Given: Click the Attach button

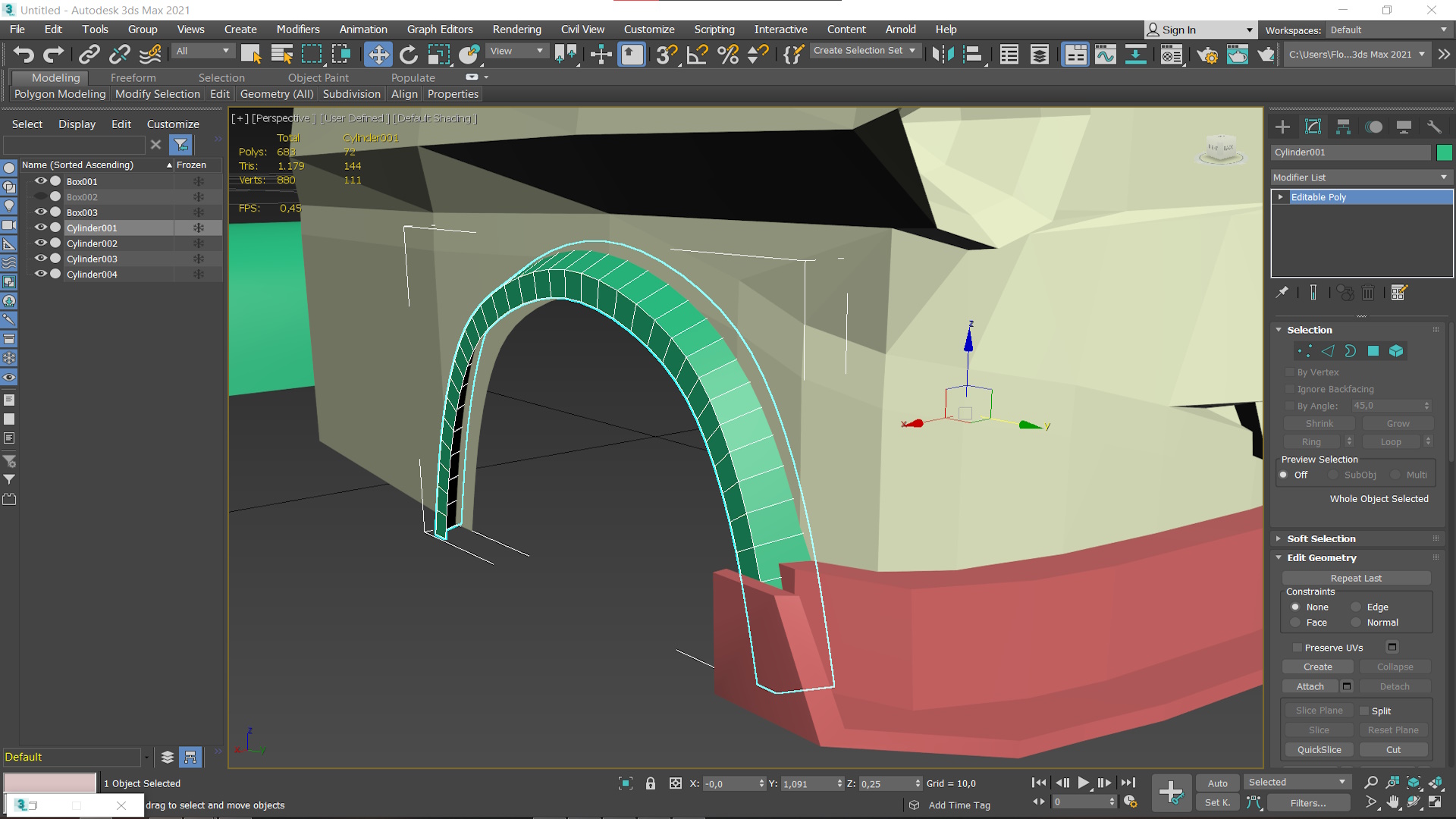Looking at the screenshot, I should [1310, 686].
